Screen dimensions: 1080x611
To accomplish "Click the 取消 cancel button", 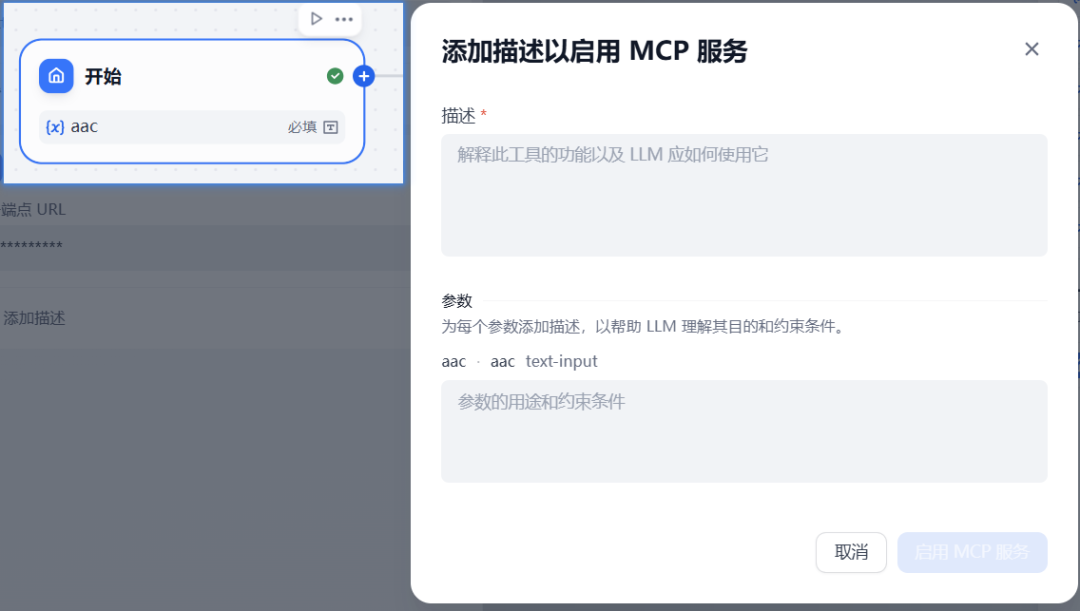I will 851,552.
